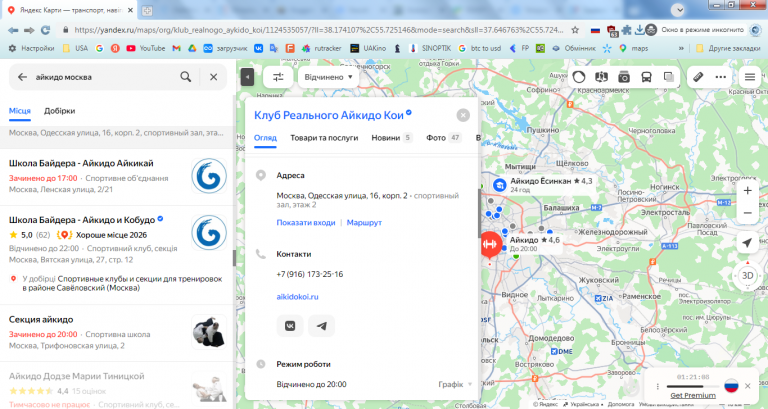The image size is (768, 409).
Task: Click the Get Premium link in the widget
Action: coord(693,395)
